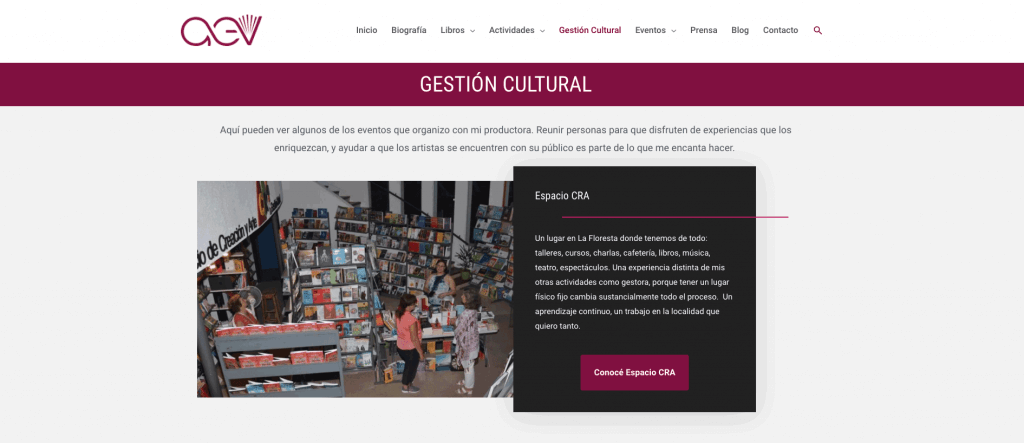Click the GESTIÓN CULTURAL banner title

pyautogui.click(x=505, y=84)
